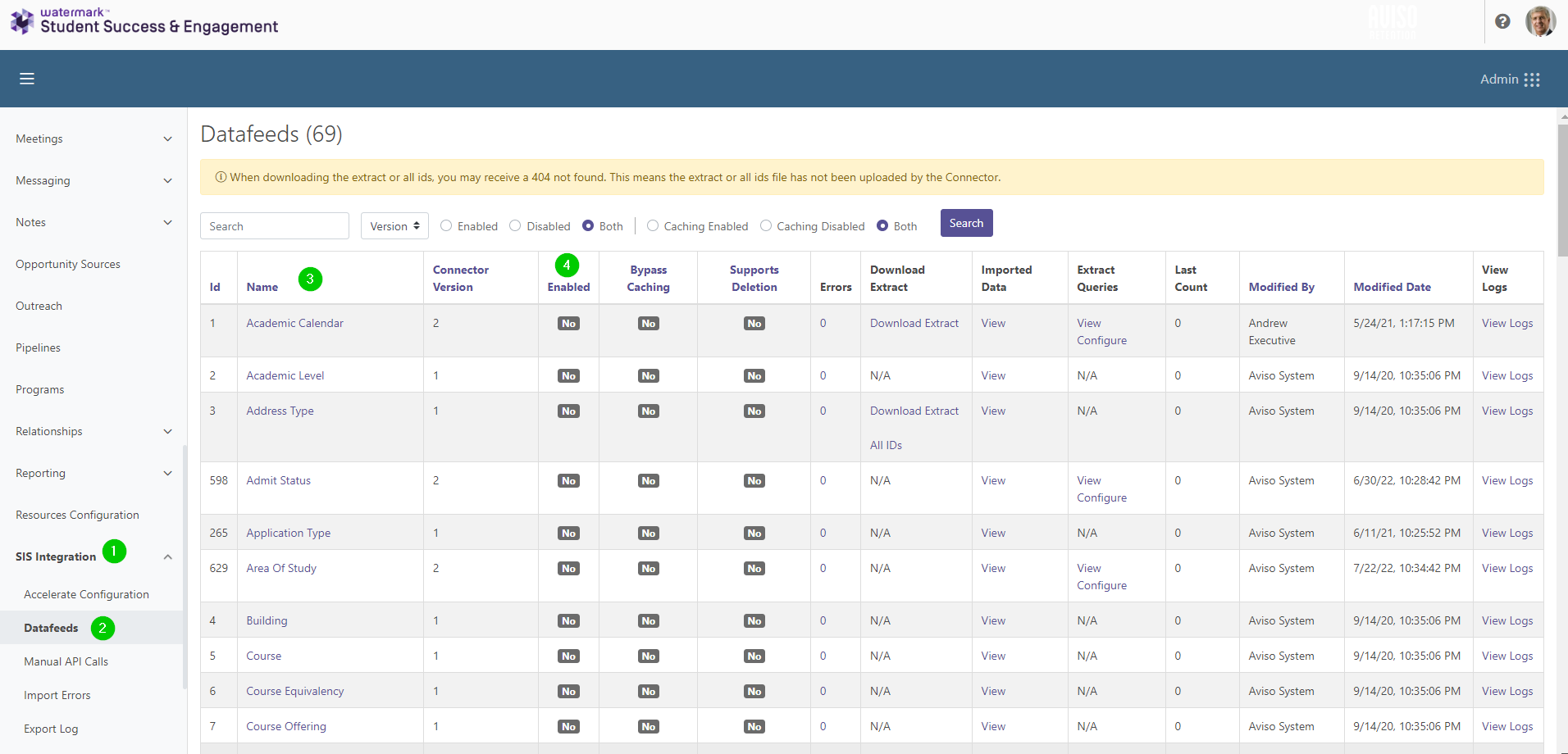
Task: View imported data for Academic Level
Action: coord(993,375)
